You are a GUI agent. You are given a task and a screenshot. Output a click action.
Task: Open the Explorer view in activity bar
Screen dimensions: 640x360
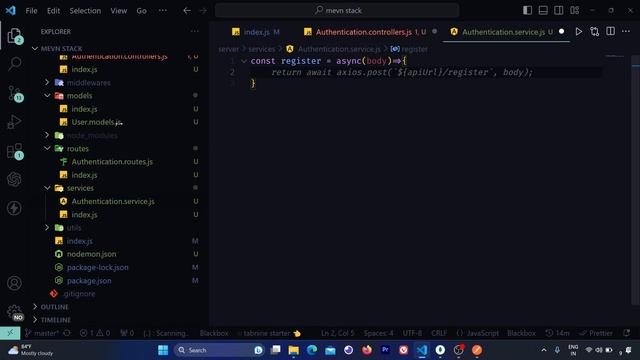pos(14,36)
